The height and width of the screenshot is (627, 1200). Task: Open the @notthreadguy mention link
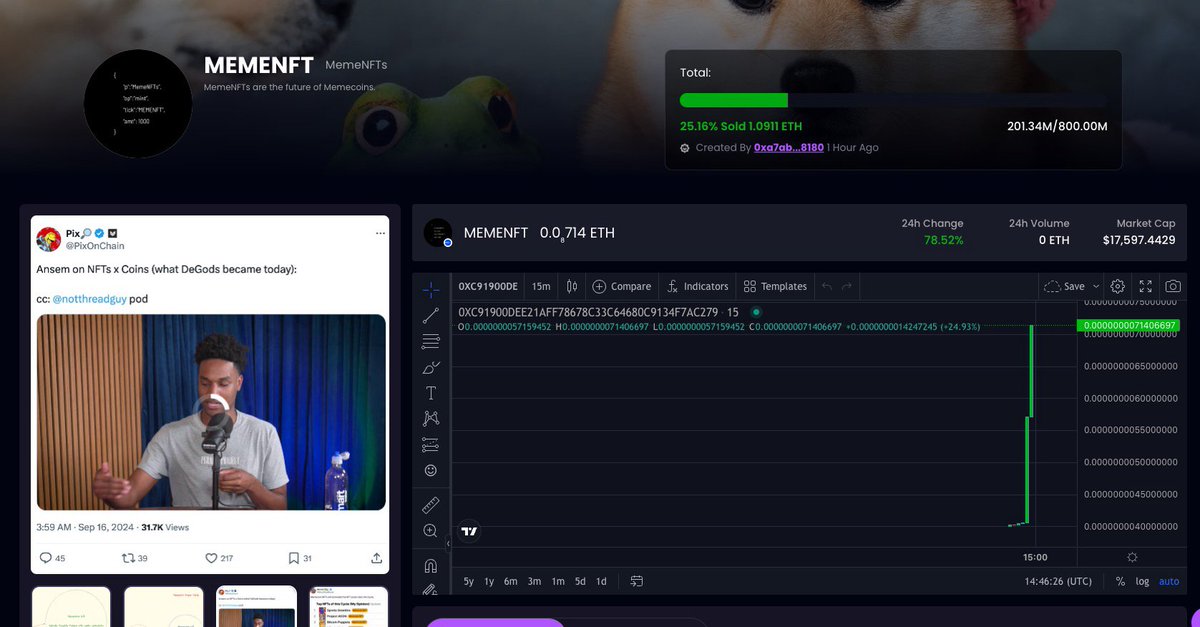(89, 299)
